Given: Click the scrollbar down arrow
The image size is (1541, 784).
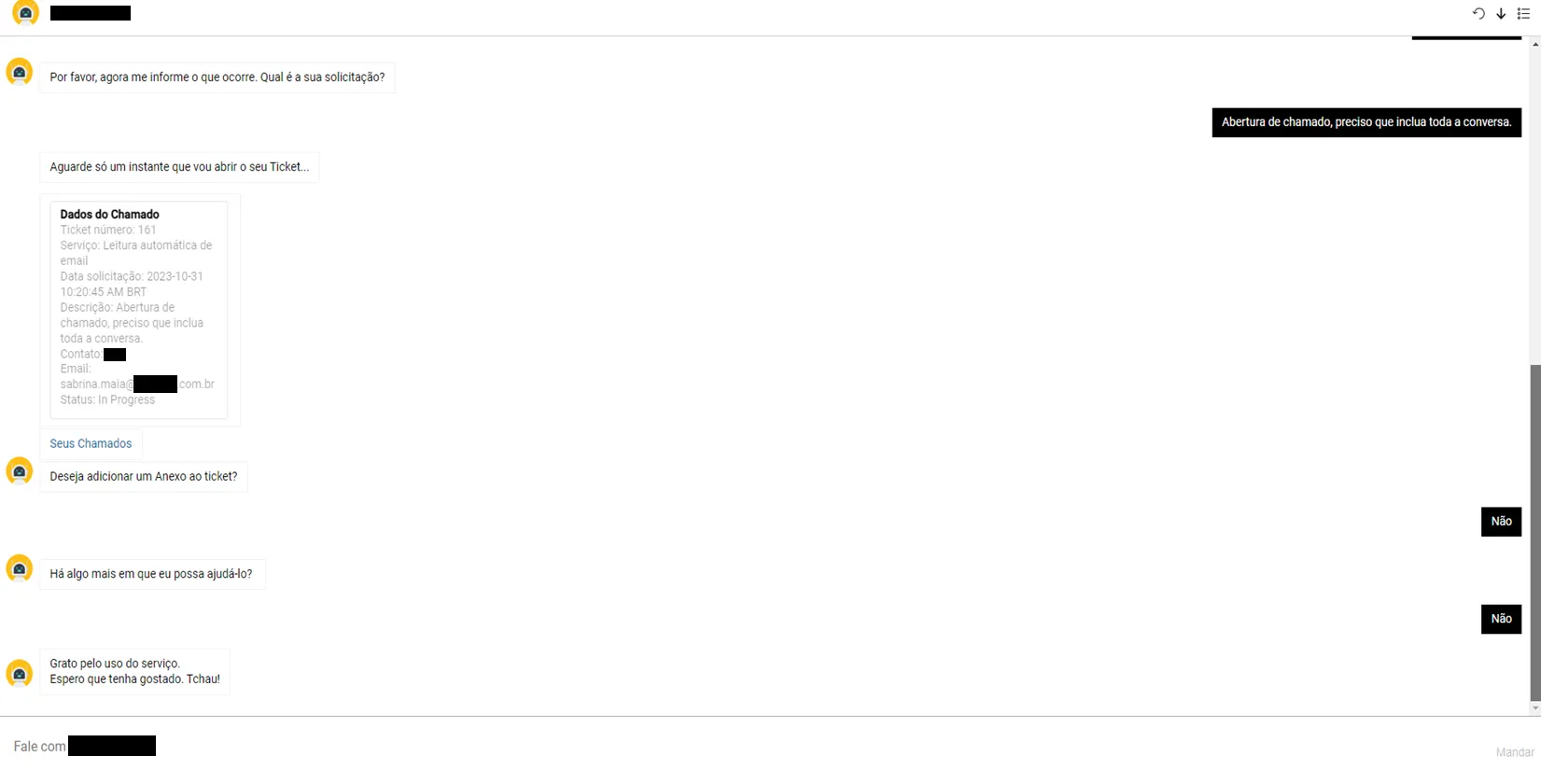Looking at the screenshot, I should [1535, 709].
